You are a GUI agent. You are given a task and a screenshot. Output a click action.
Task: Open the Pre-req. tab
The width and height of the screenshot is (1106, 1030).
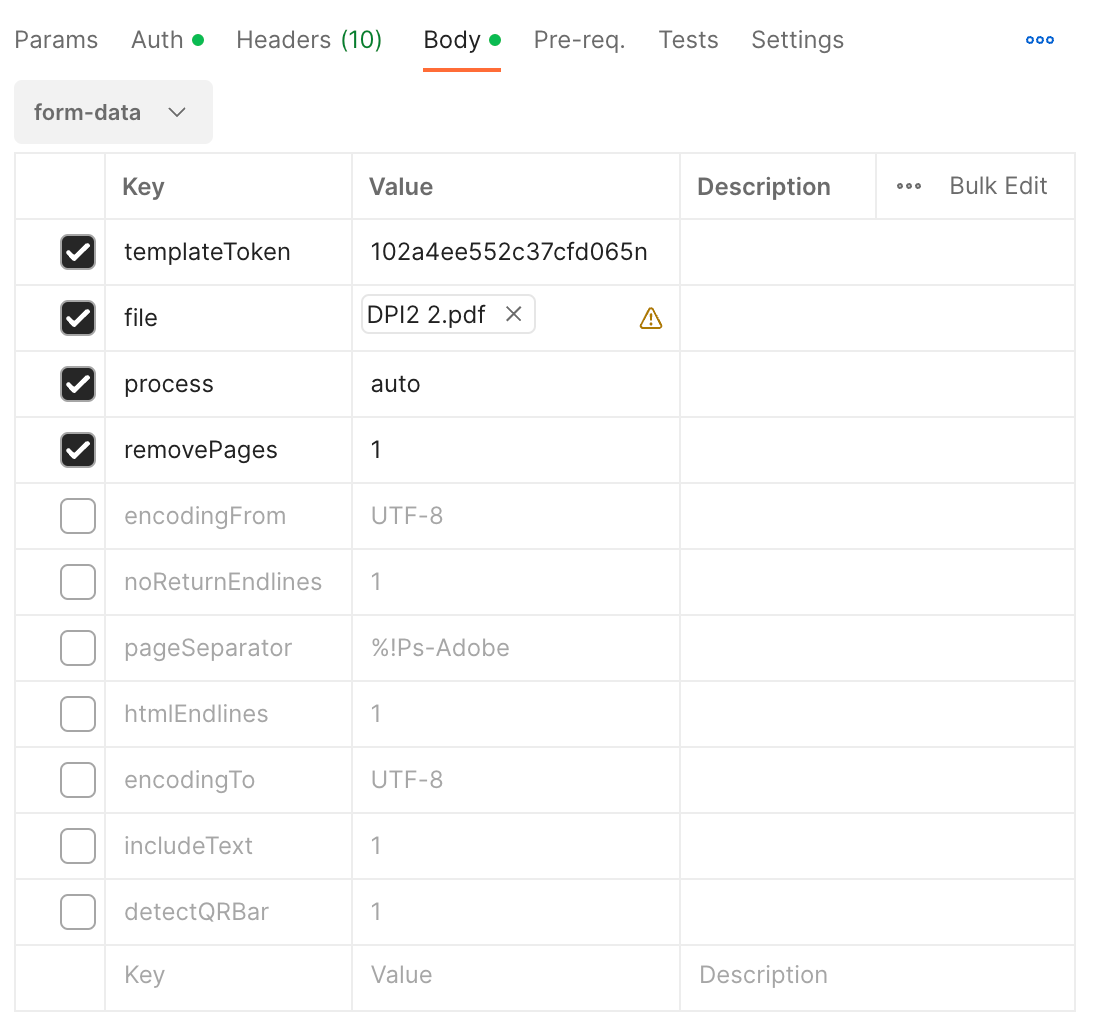[x=579, y=40]
